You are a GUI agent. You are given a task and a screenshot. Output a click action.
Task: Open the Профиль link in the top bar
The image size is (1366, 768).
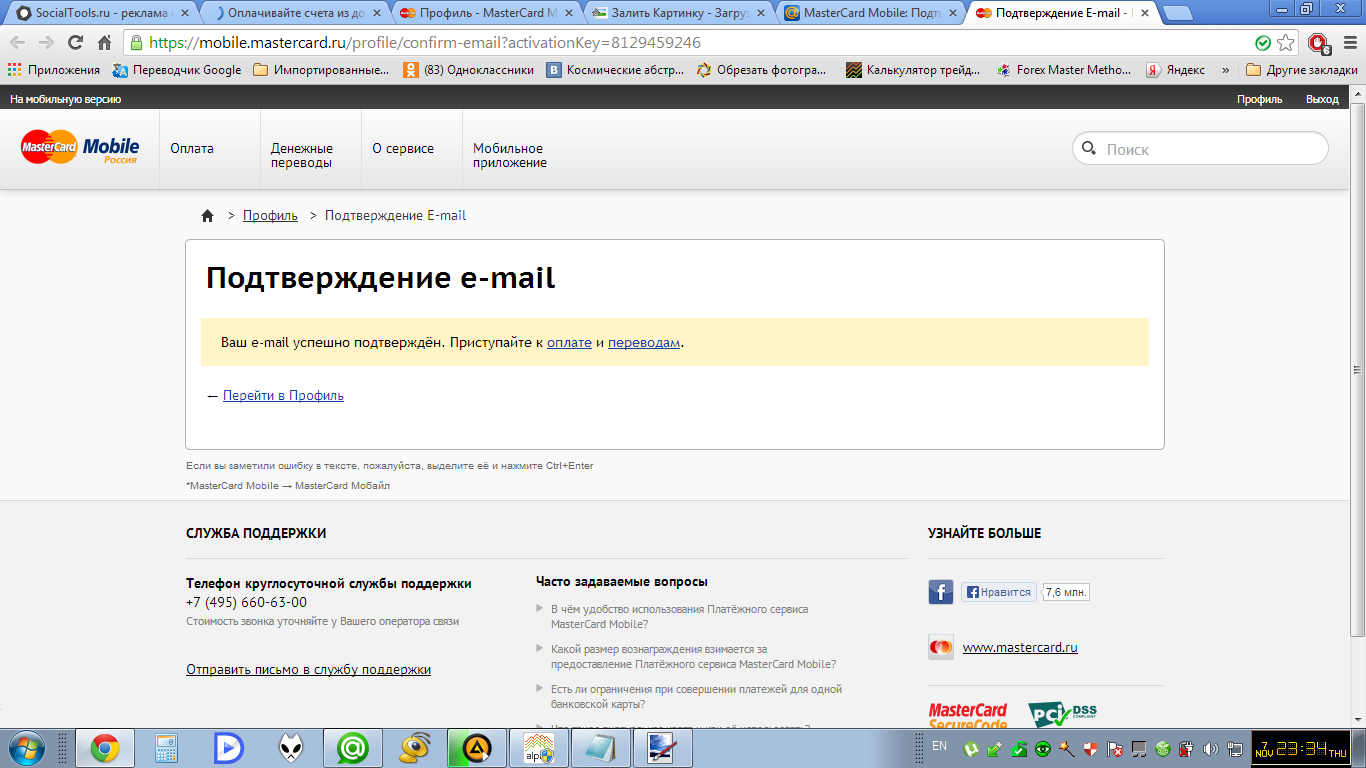click(1259, 99)
